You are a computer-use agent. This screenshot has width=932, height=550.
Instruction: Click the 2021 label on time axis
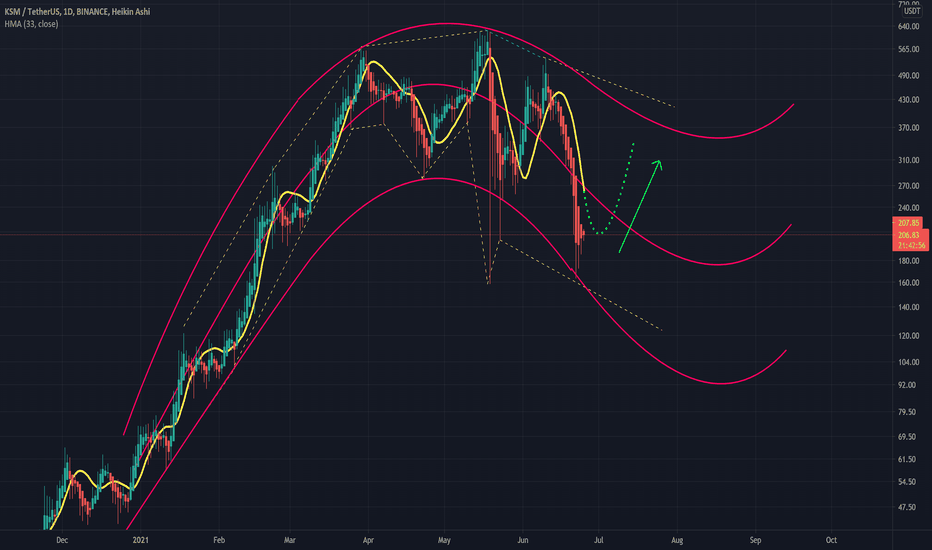click(x=140, y=540)
